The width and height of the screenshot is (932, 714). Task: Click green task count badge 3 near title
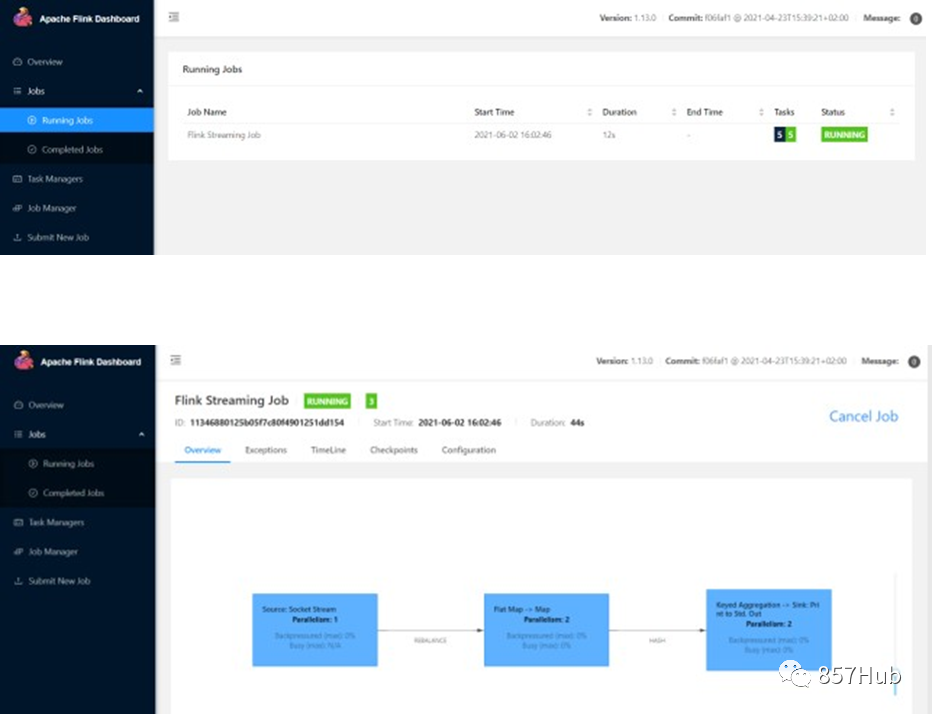coord(371,401)
